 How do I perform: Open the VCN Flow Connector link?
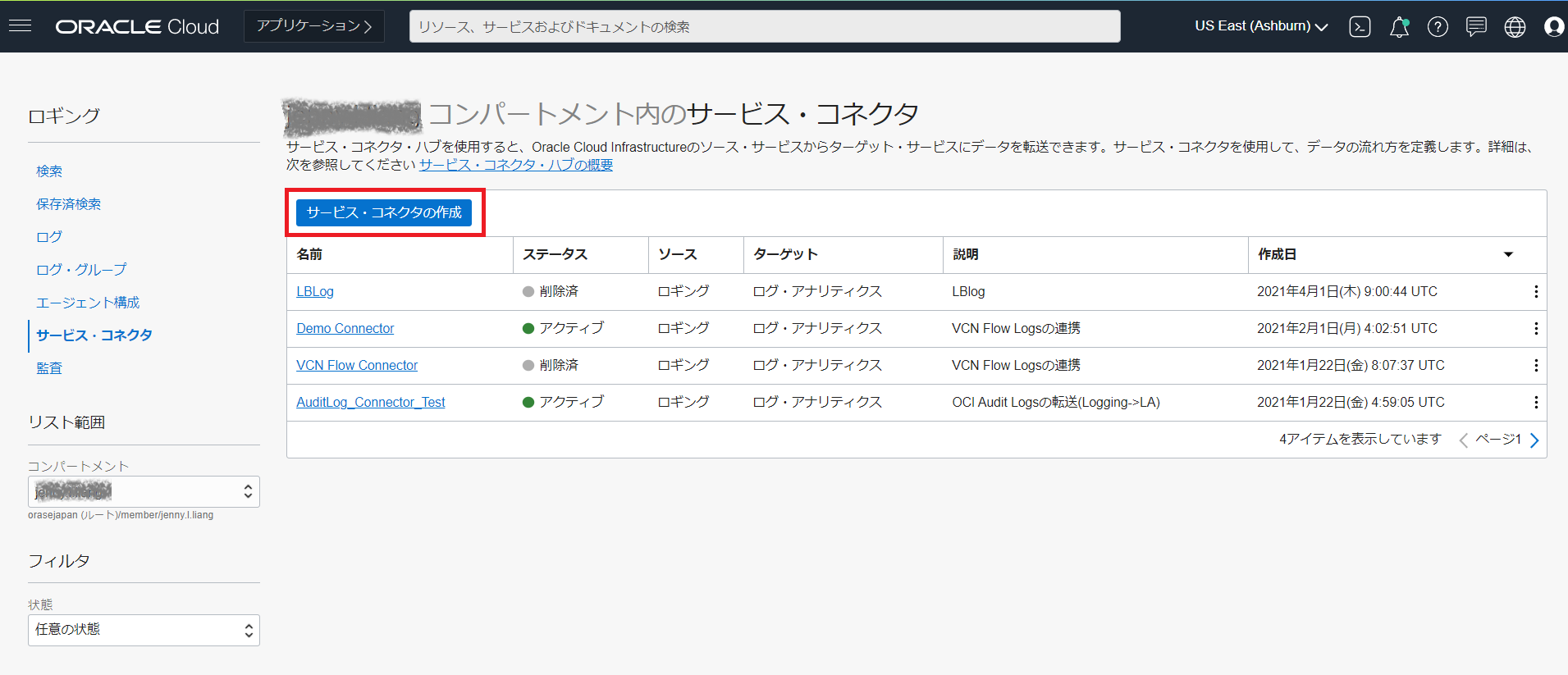point(357,366)
